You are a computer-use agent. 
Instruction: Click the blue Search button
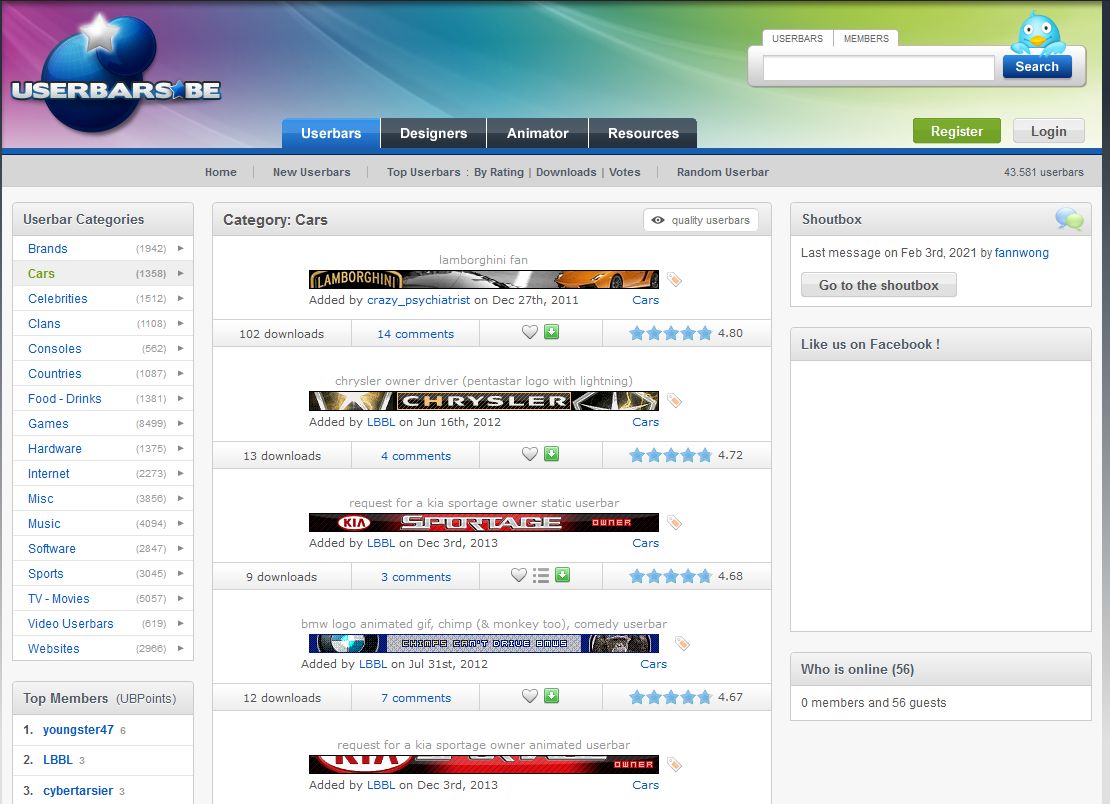1037,67
